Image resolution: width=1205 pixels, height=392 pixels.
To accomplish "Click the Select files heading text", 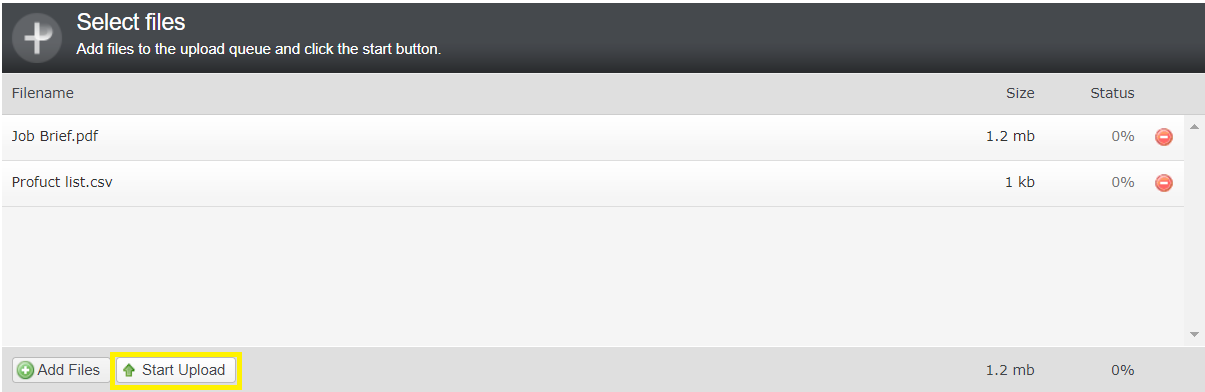I will 131,22.
